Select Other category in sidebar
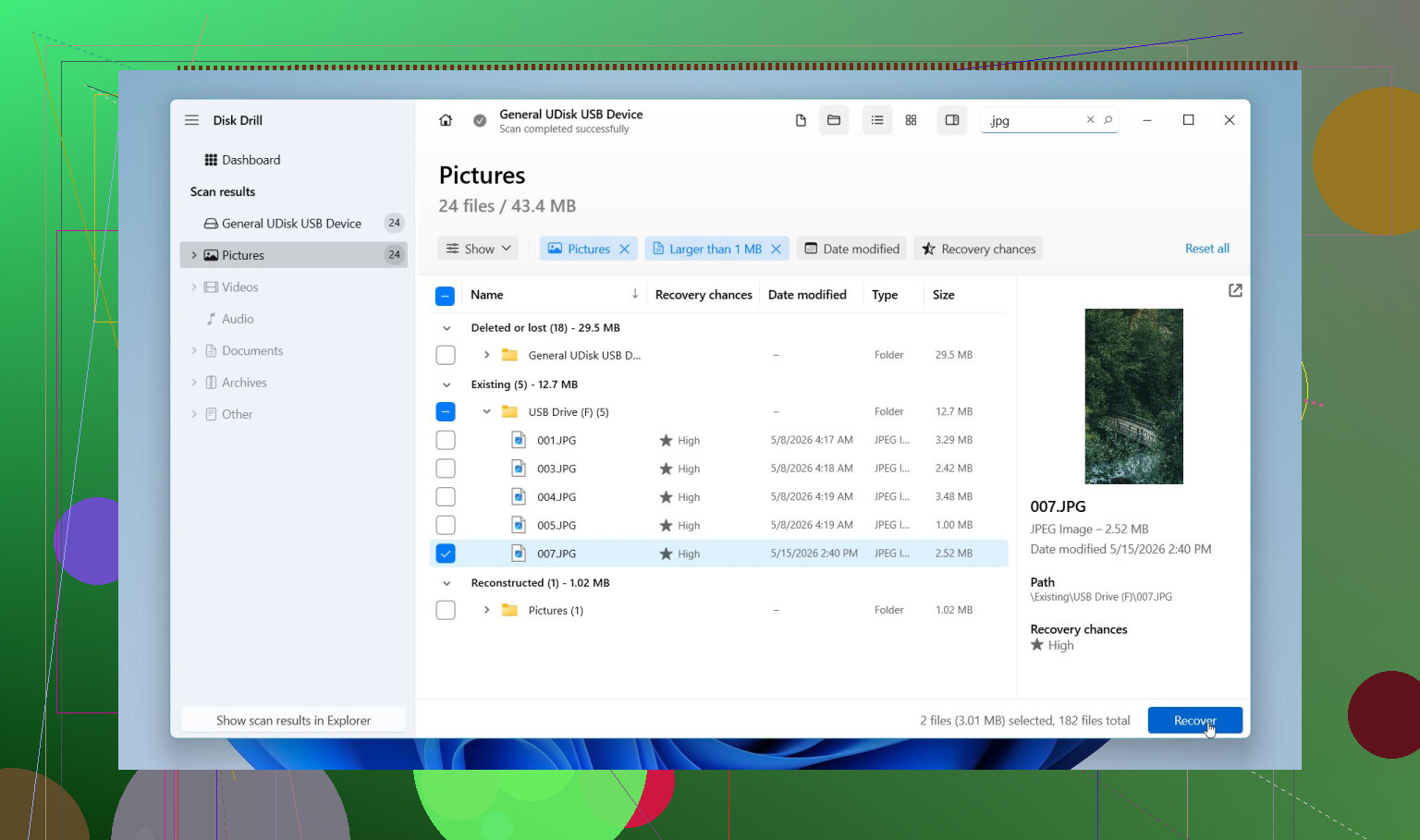The image size is (1420, 840). (x=294, y=414)
